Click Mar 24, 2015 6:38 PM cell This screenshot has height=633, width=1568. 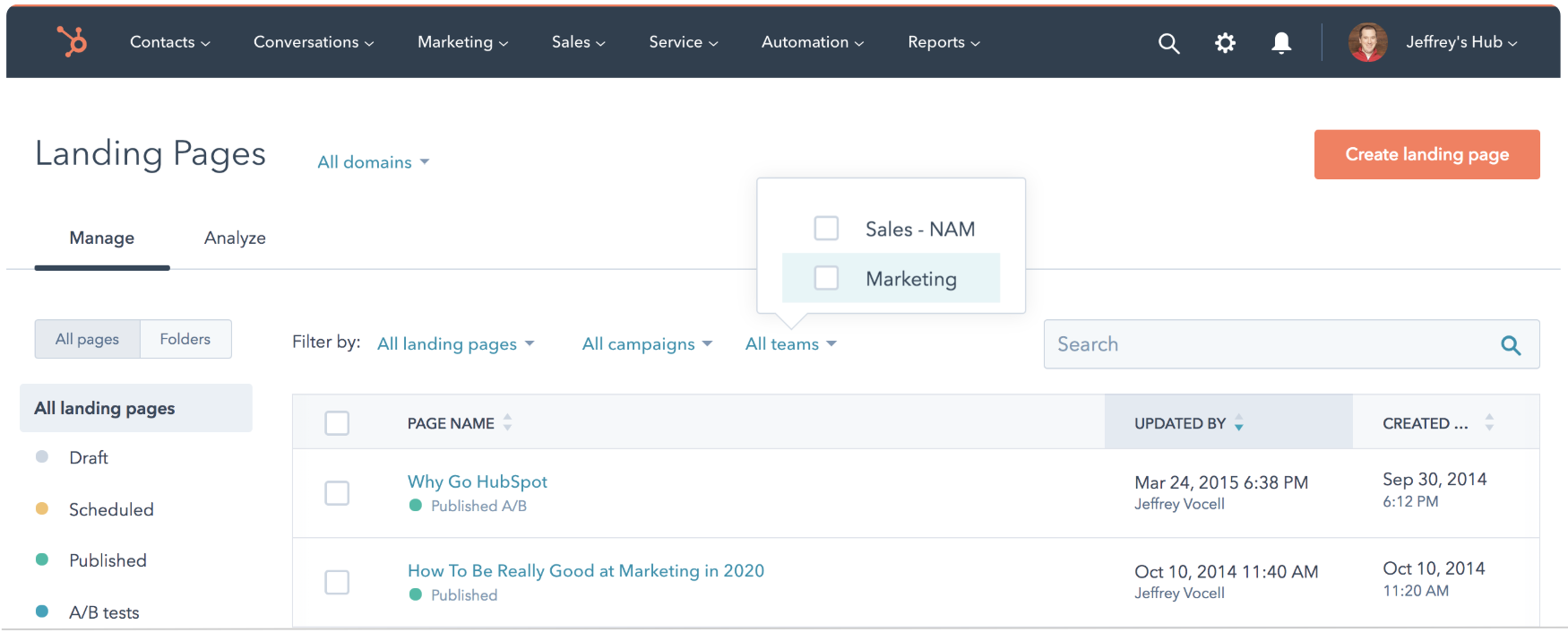(1221, 482)
